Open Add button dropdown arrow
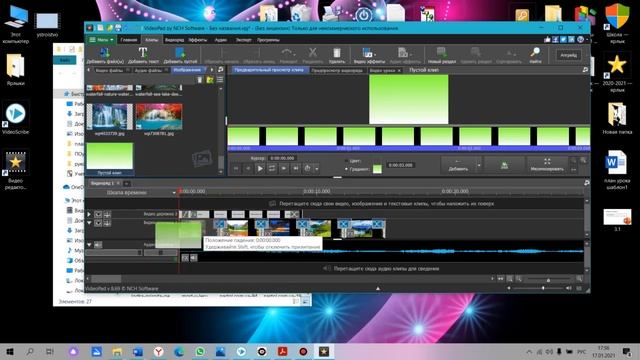The width and height of the screenshot is (640, 360). [x=479, y=165]
